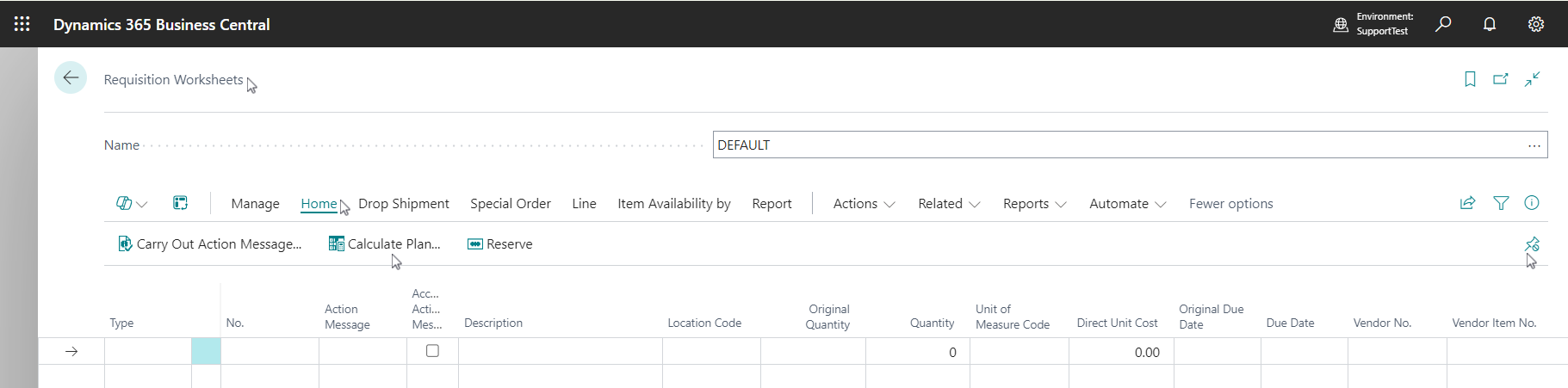Click the No. column header
The width and height of the screenshot is (1568, 388).
coord(235,323)
